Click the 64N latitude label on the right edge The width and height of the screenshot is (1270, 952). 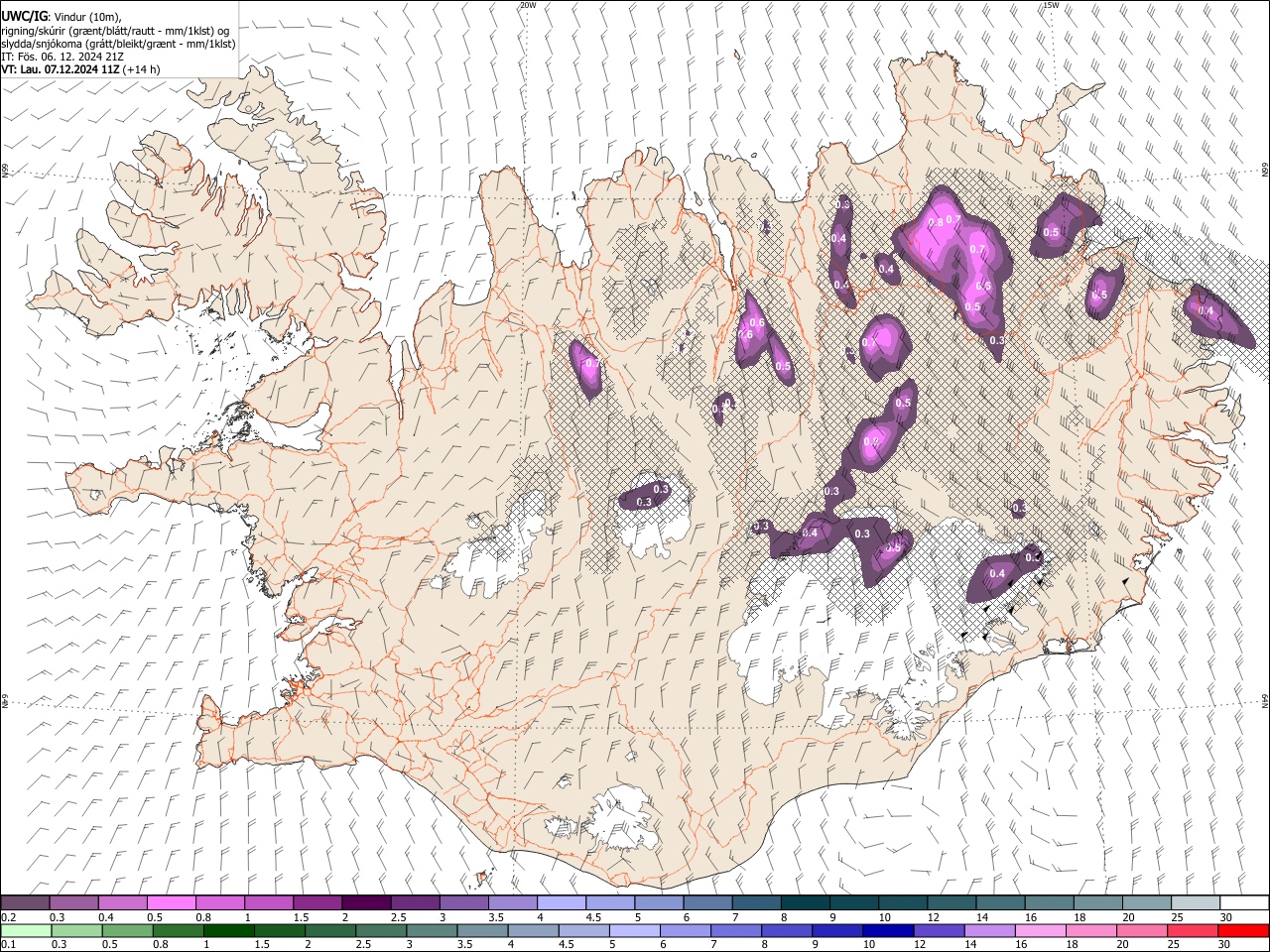(x=1265, y=701)
